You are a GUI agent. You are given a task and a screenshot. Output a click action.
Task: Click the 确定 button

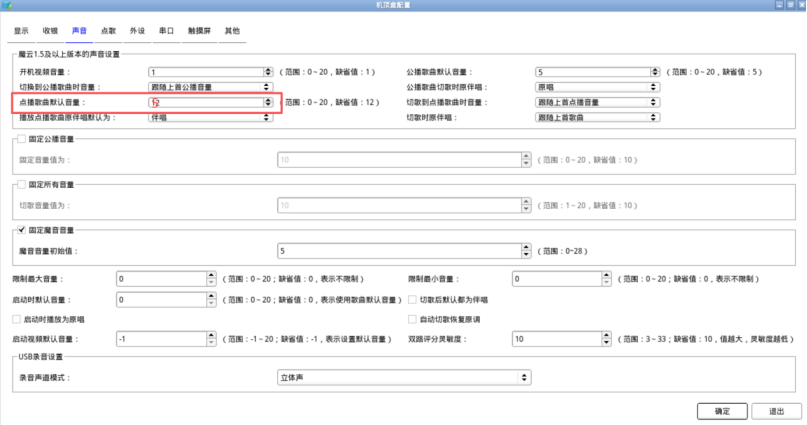coord(722,411)
